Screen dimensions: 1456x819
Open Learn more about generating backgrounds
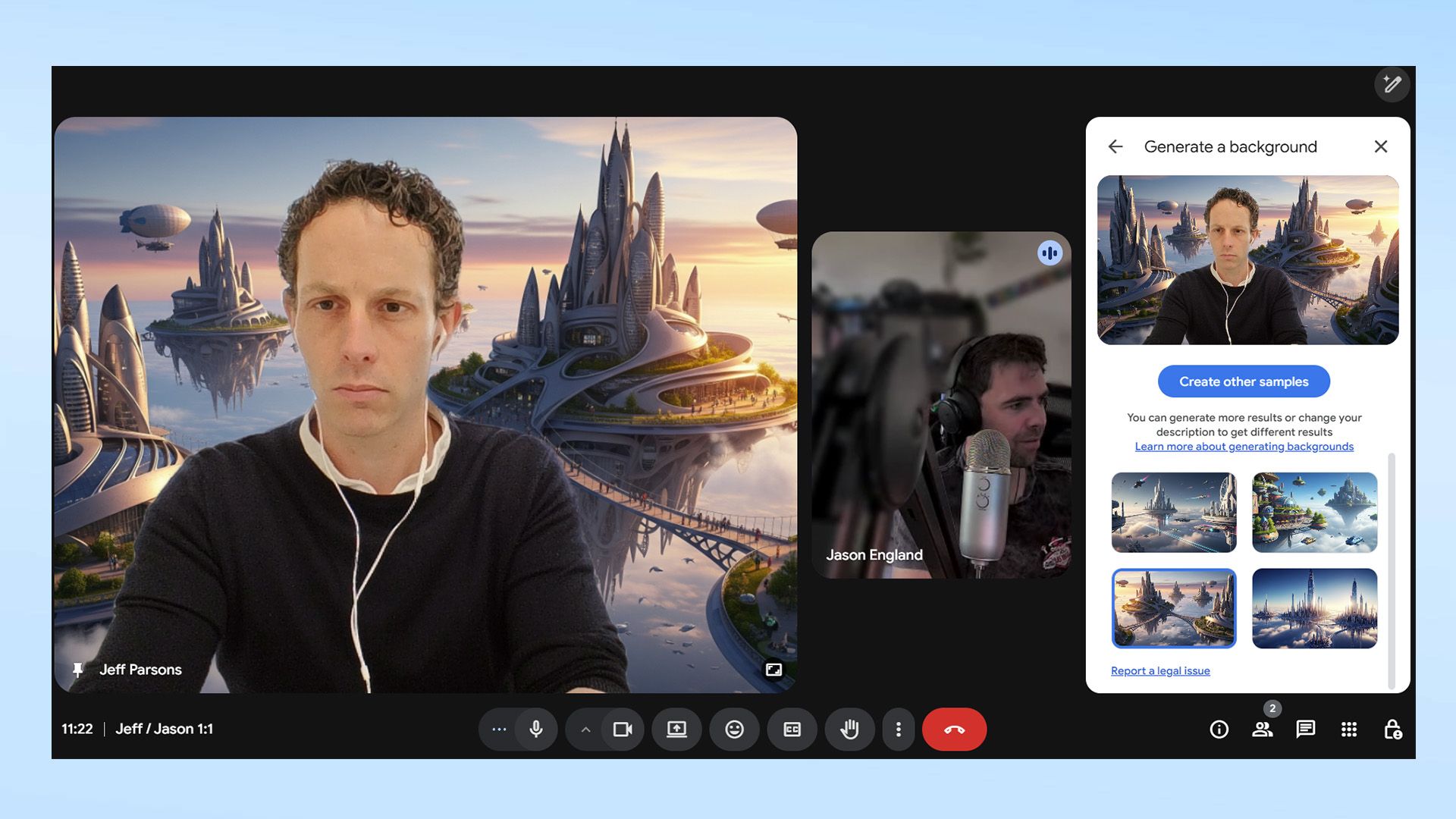point(1243,446)
